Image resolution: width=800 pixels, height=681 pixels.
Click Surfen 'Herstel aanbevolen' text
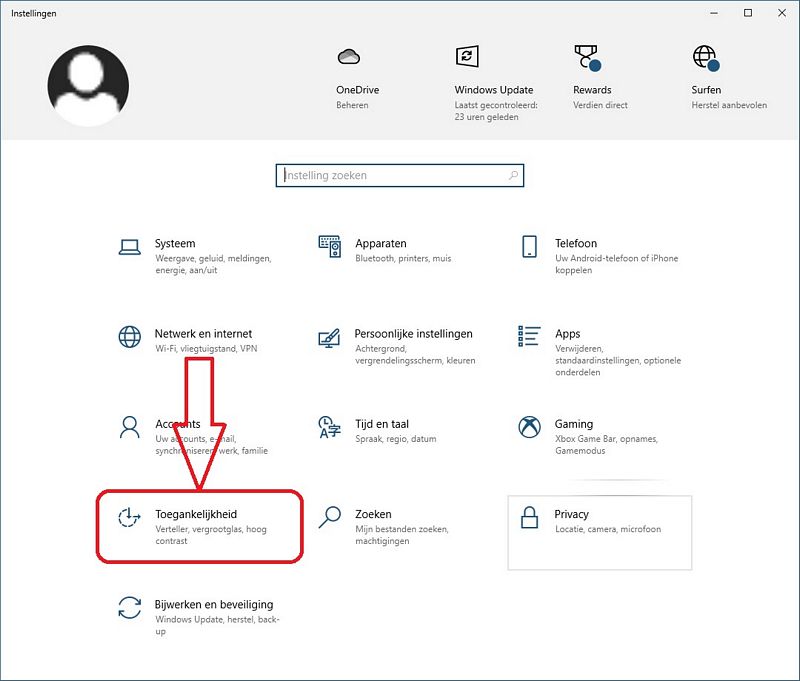(x=729, y=105)
